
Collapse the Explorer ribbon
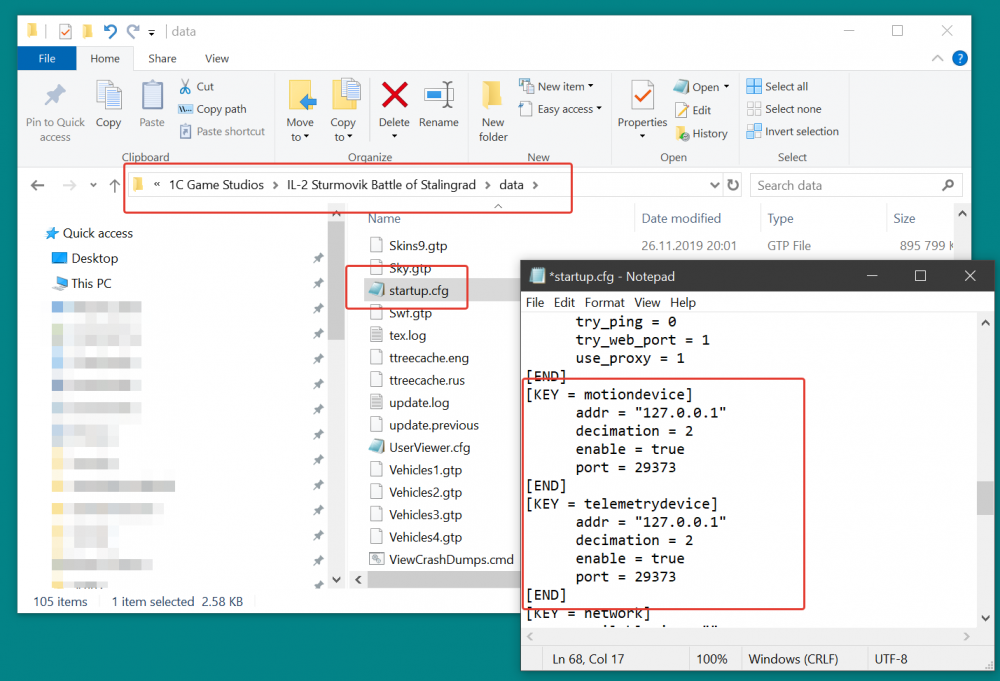pos(937,58)
